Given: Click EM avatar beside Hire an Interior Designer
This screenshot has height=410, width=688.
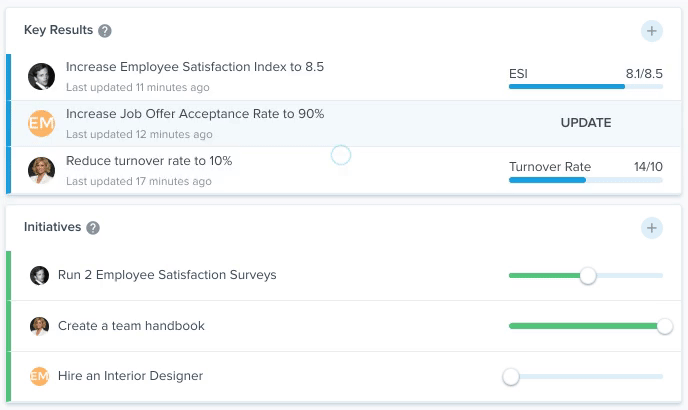Looking at the screenshot, I should coord(39,376).
